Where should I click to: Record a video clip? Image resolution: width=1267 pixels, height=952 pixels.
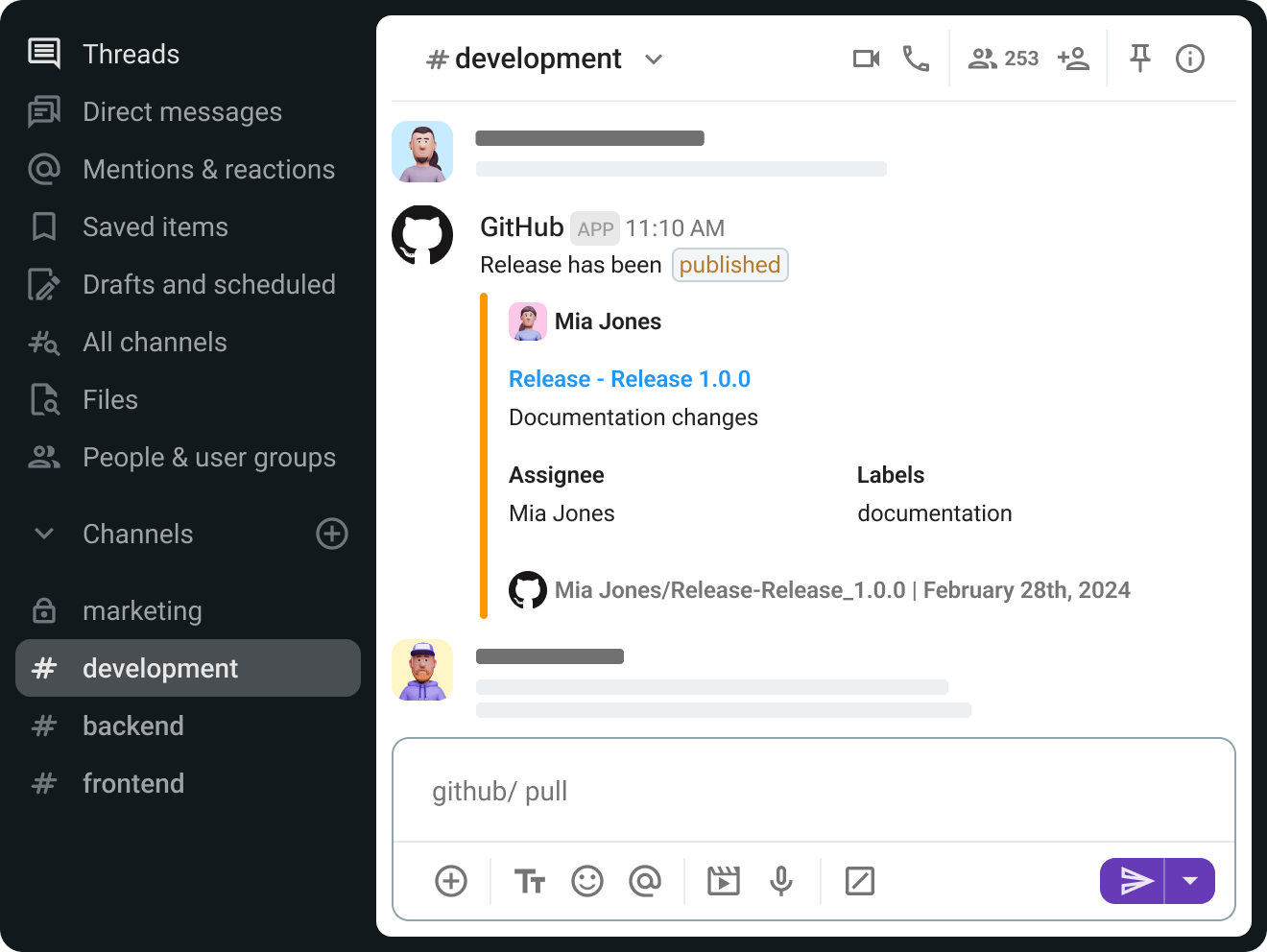coord(724,881)
